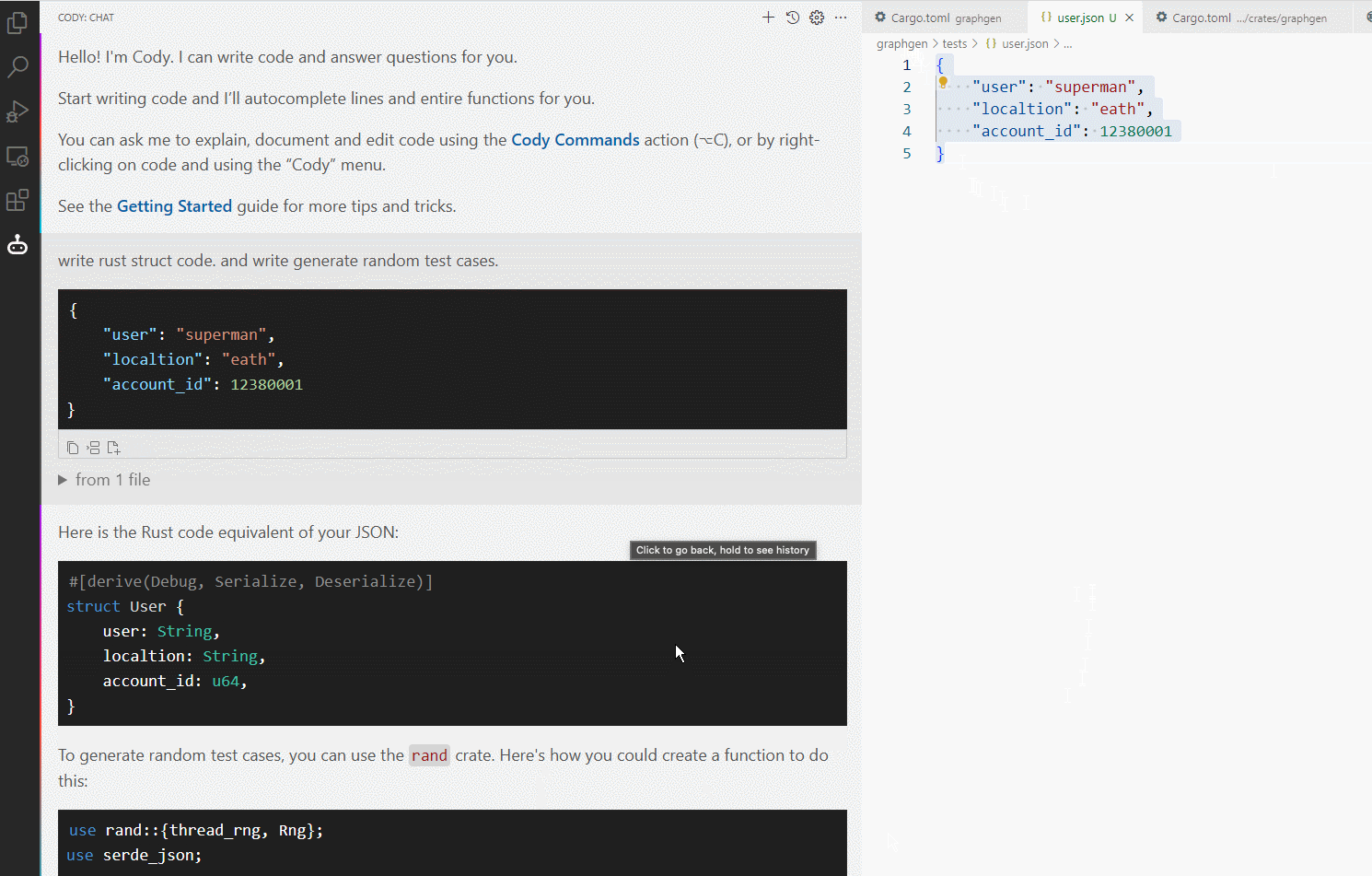
Task: Click the lightbulb code action on line 2
Action: coord(943,82)
